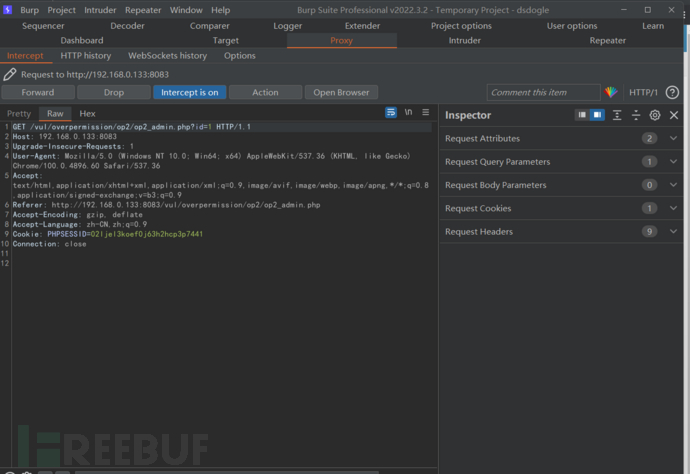Image resolution: width=690 pixels, height=474 pixels.
Task: Close the Inspector panel
Action: (674, 115)
